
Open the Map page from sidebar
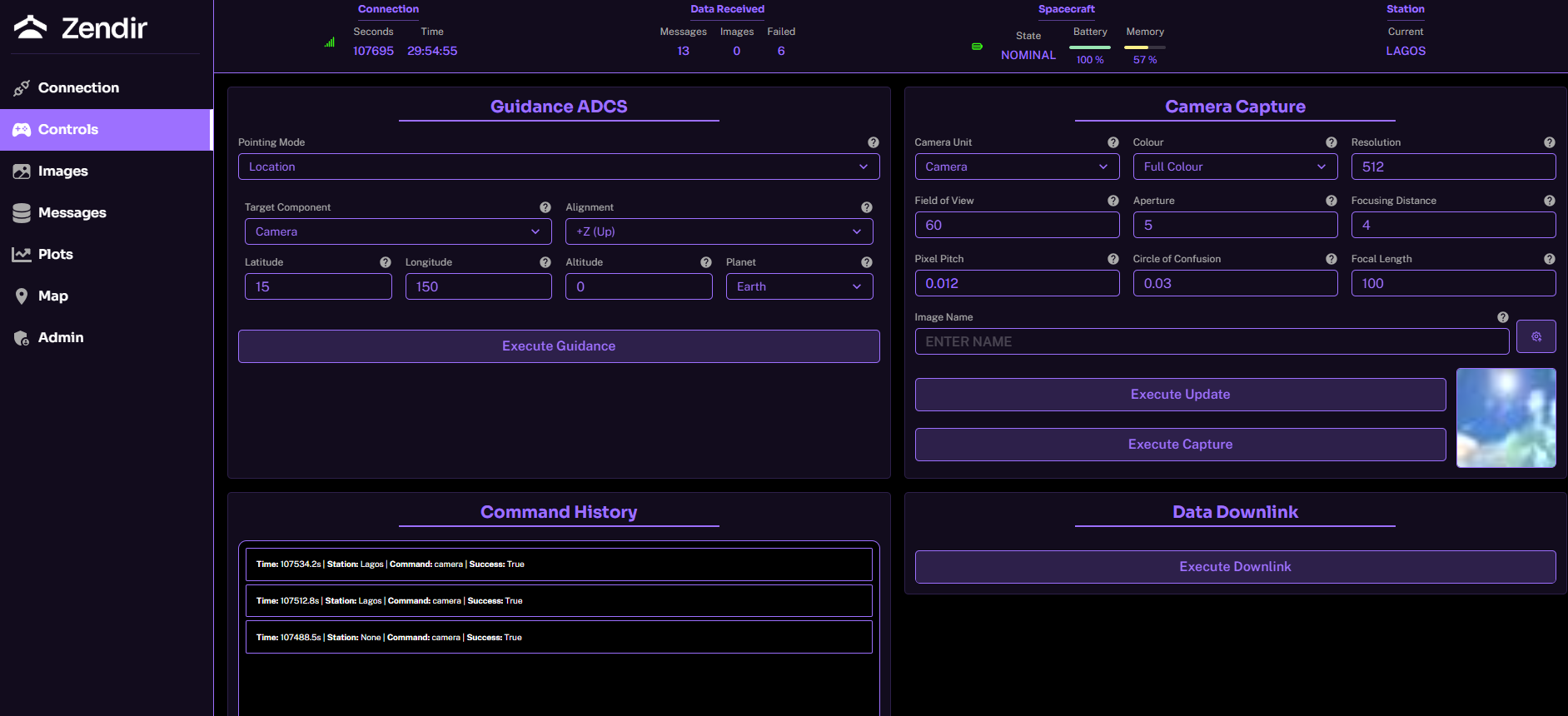coord(52,296)
